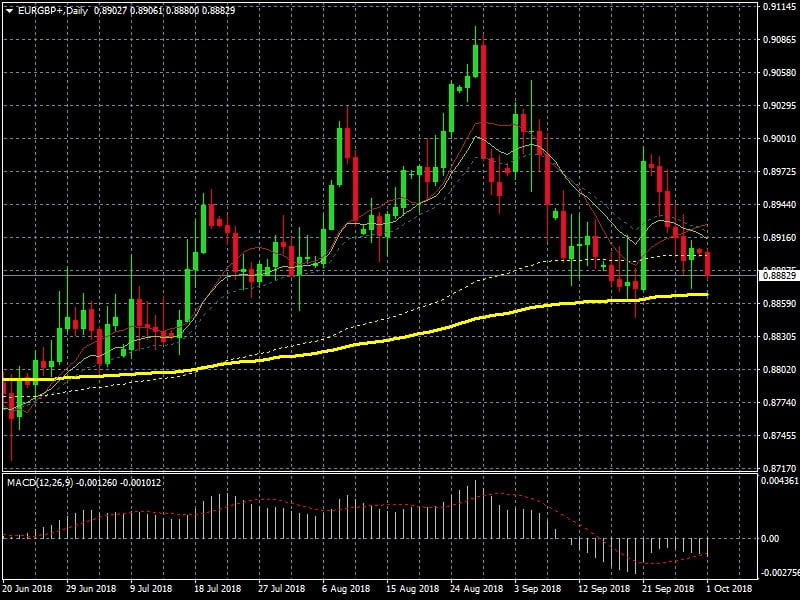Click the 0.91145 price scale label
The height and width of the screenshot is (600, 800).
(778, 7)
